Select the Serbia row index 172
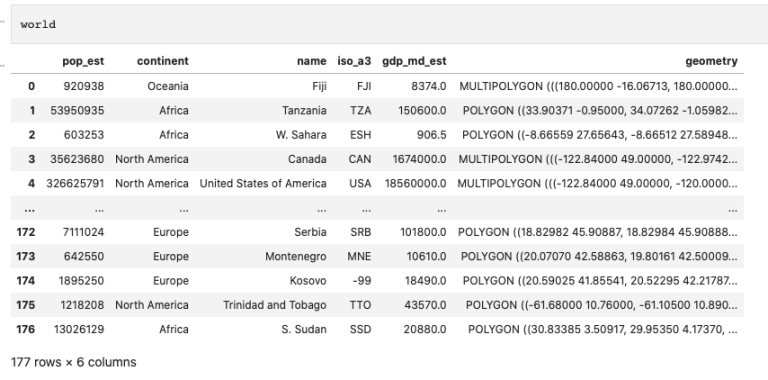768x380 pixels. (25, 232)
